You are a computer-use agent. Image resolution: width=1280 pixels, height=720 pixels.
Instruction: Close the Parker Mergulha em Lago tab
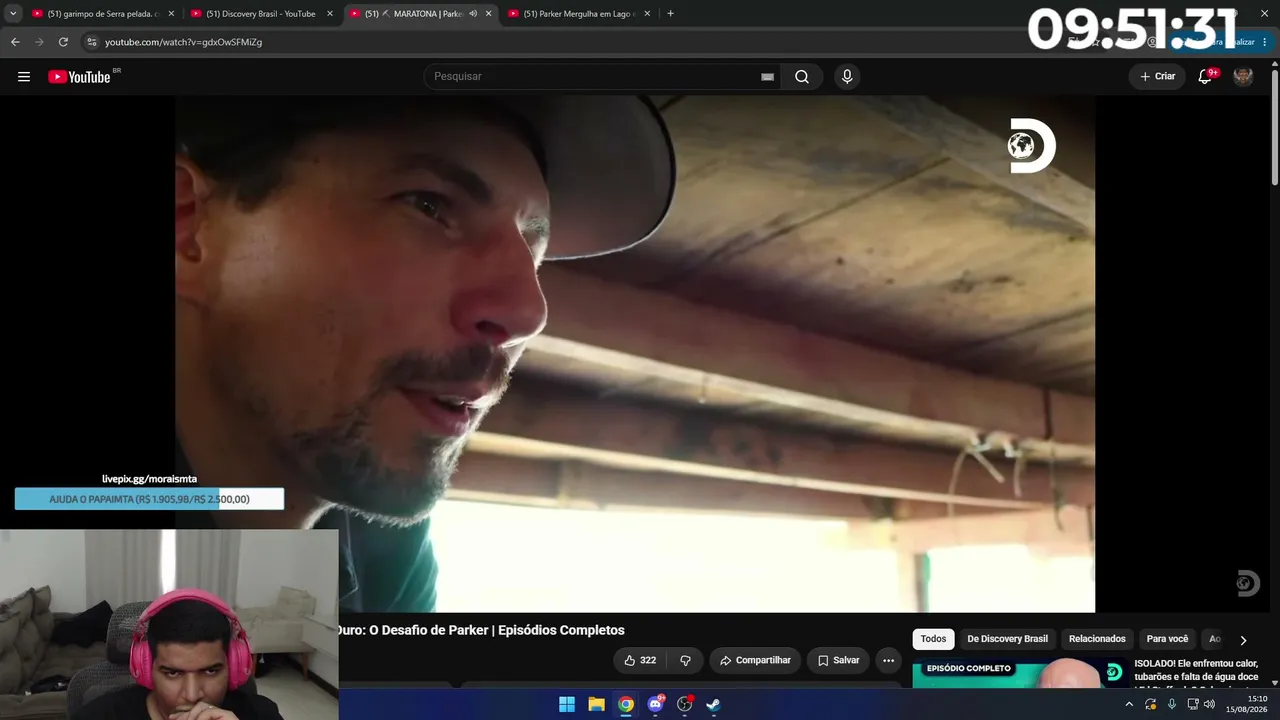point(647,14)
